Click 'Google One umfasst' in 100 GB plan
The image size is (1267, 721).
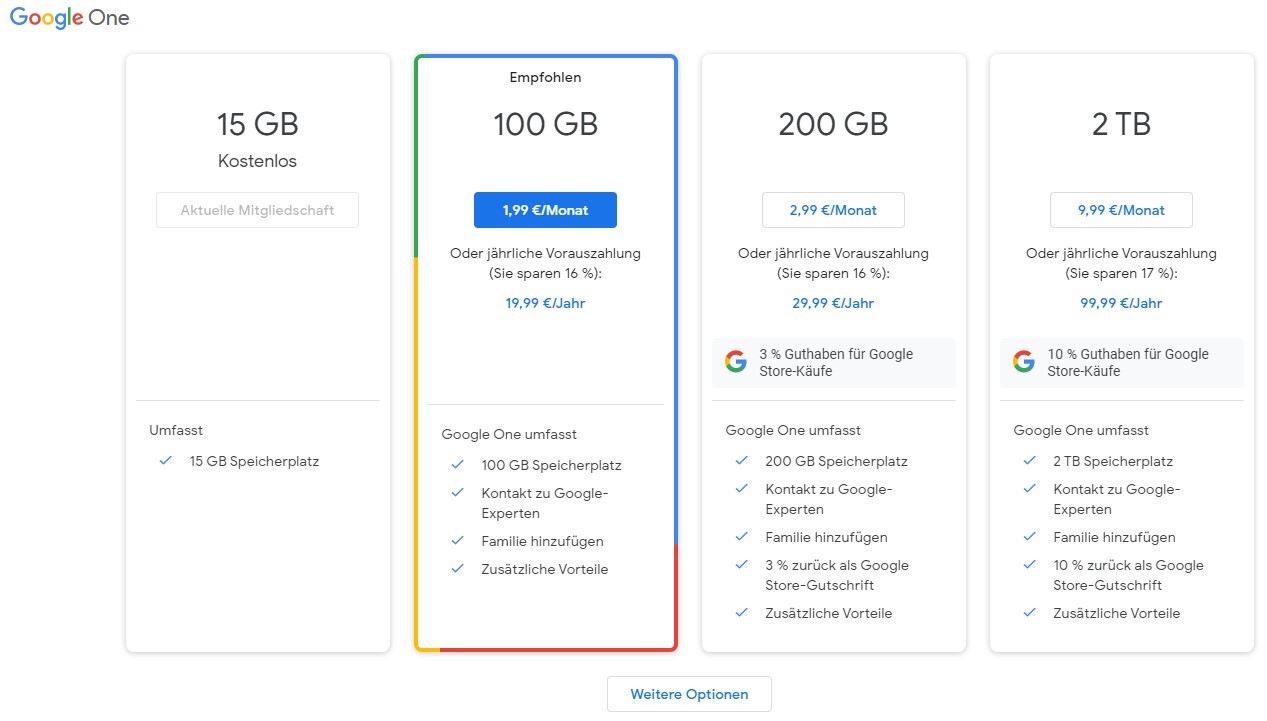click(509, 434)
